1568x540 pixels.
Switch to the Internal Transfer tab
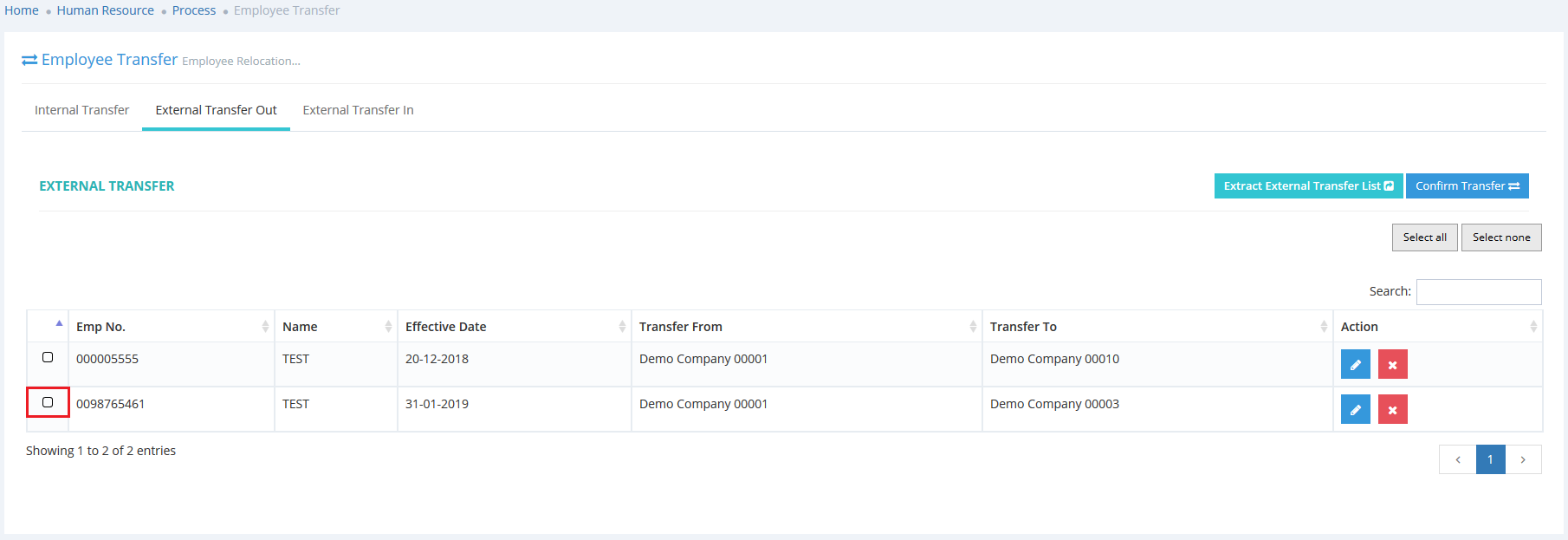(81, 110)
